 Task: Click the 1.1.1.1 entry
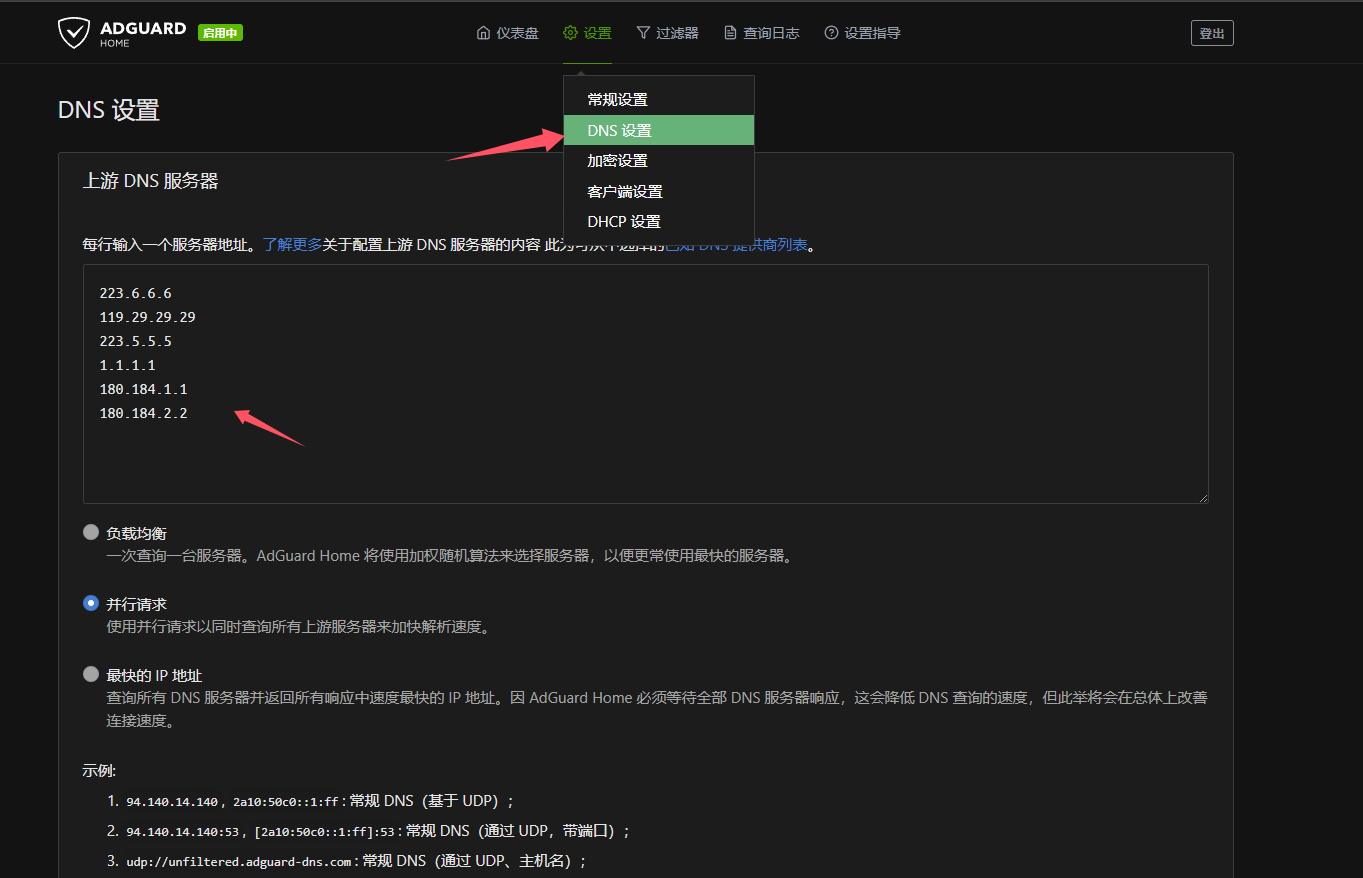127,365
